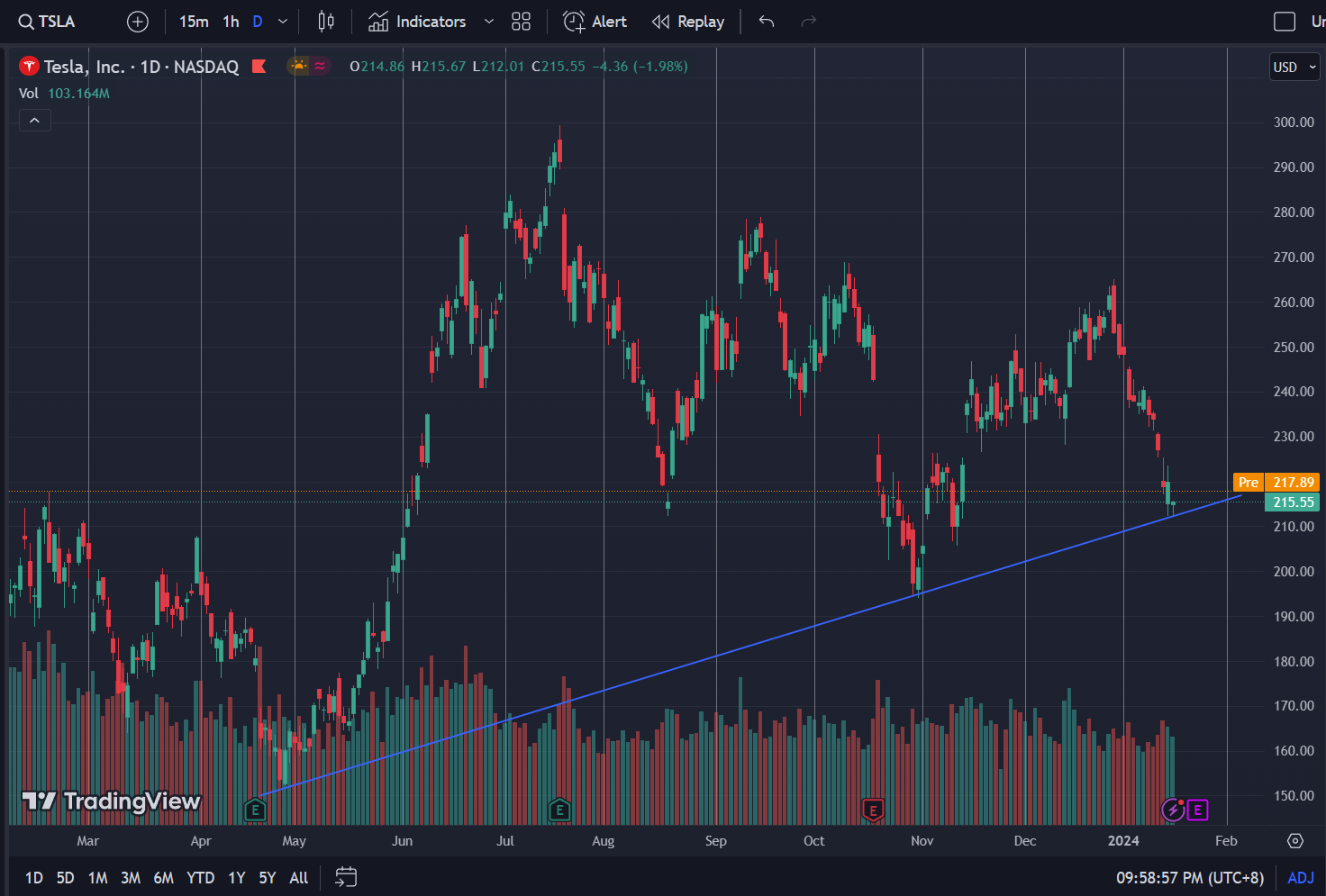
Task: Set the date range to 6M
Action: (x=163, y=878)
